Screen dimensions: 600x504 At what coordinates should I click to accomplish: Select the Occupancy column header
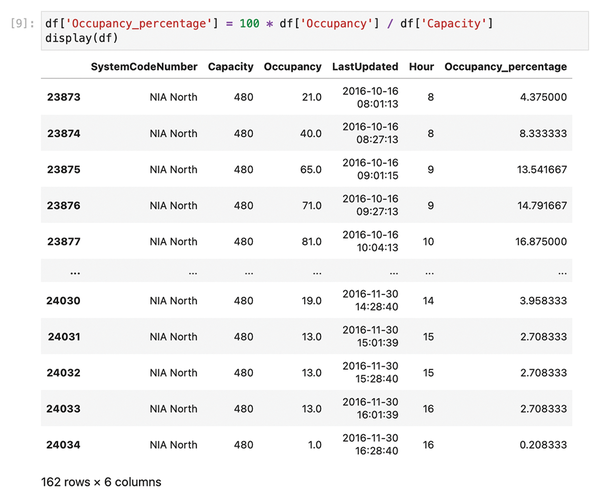pyautogui.click(x=292, y=67)
